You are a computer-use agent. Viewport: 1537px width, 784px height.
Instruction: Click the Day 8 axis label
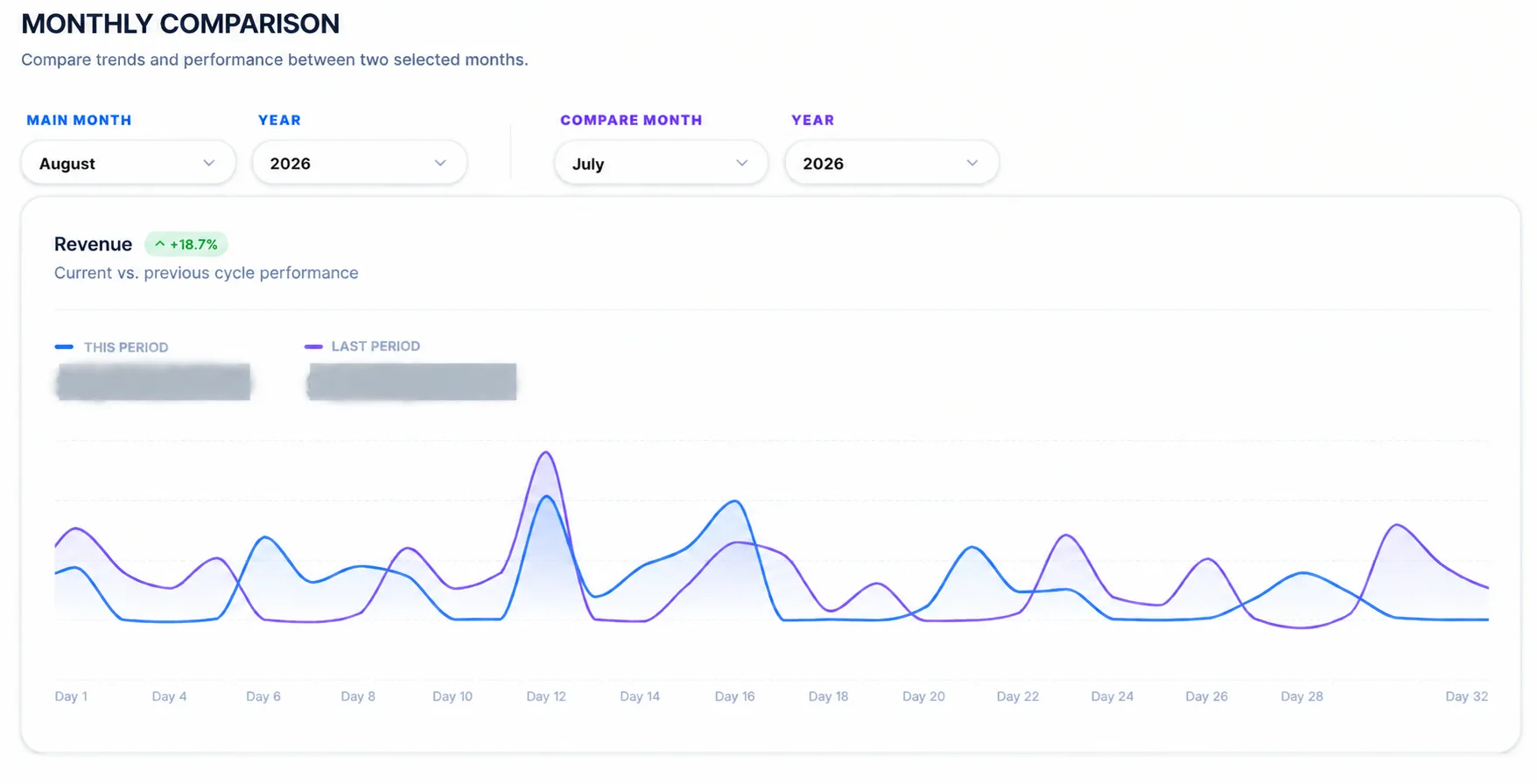click(x=358, y=696)
